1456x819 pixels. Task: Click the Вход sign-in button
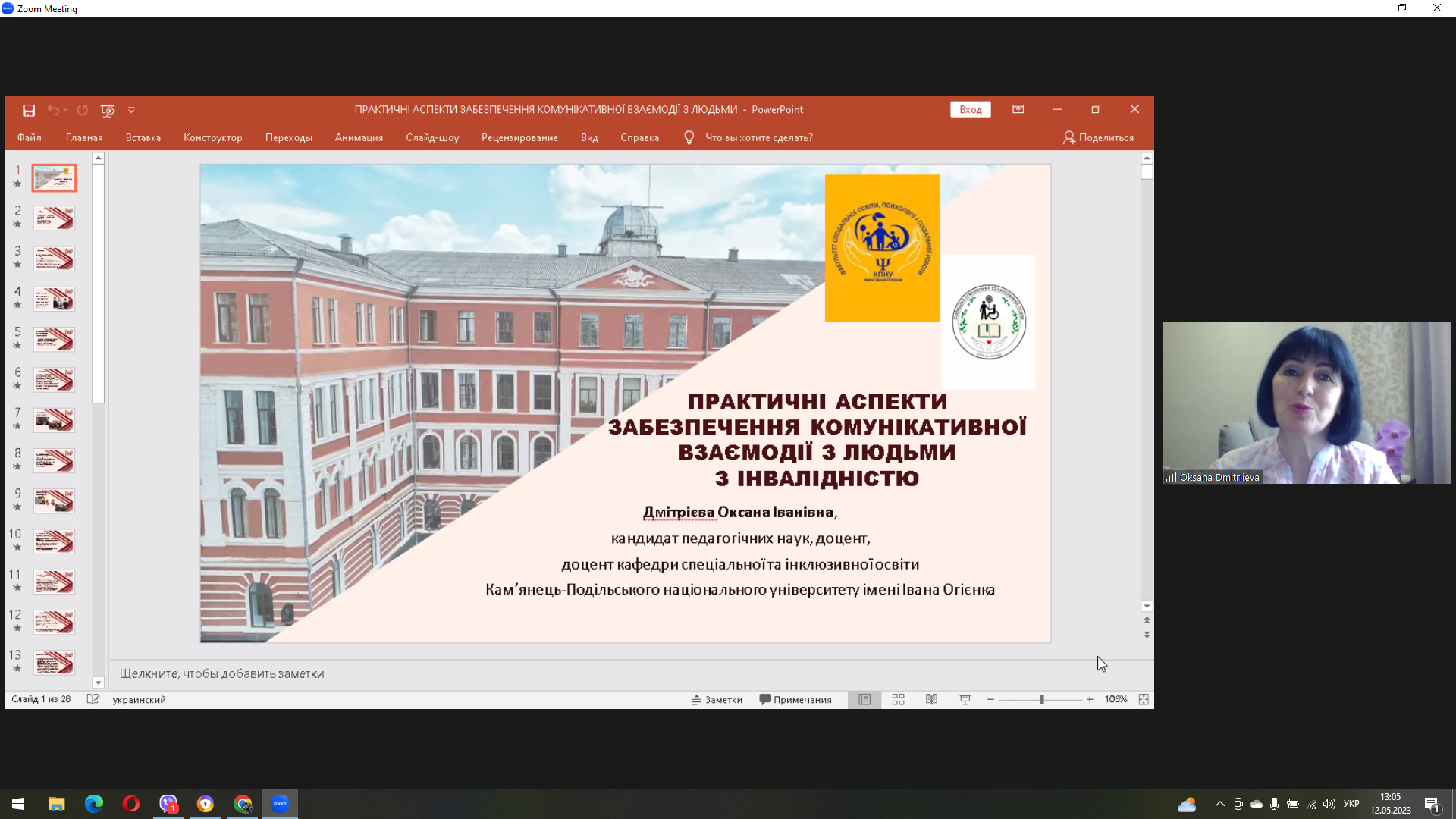970,109
